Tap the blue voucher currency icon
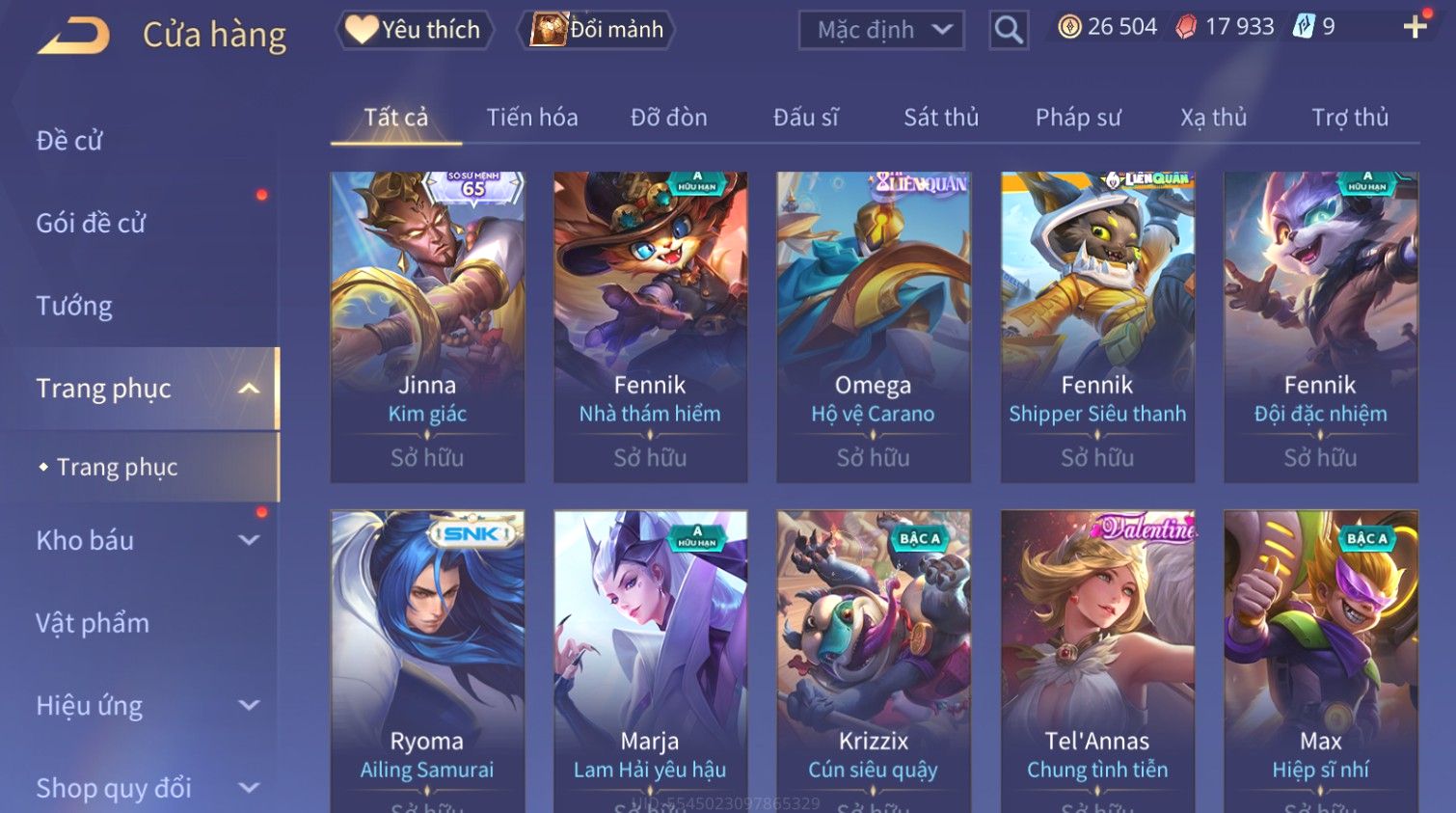 [1304, 27]
